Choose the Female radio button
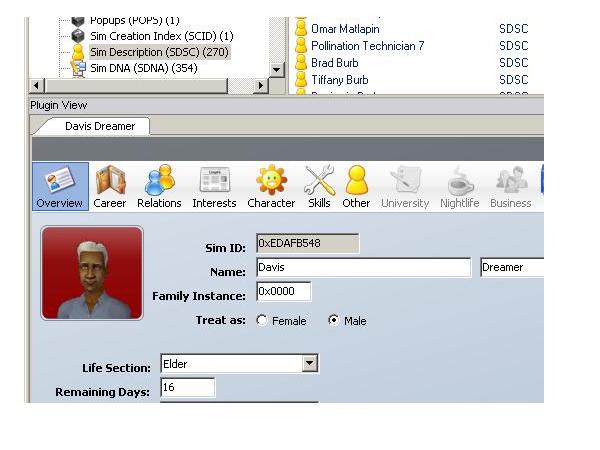600x450 pixels. [x=262, y=320]
